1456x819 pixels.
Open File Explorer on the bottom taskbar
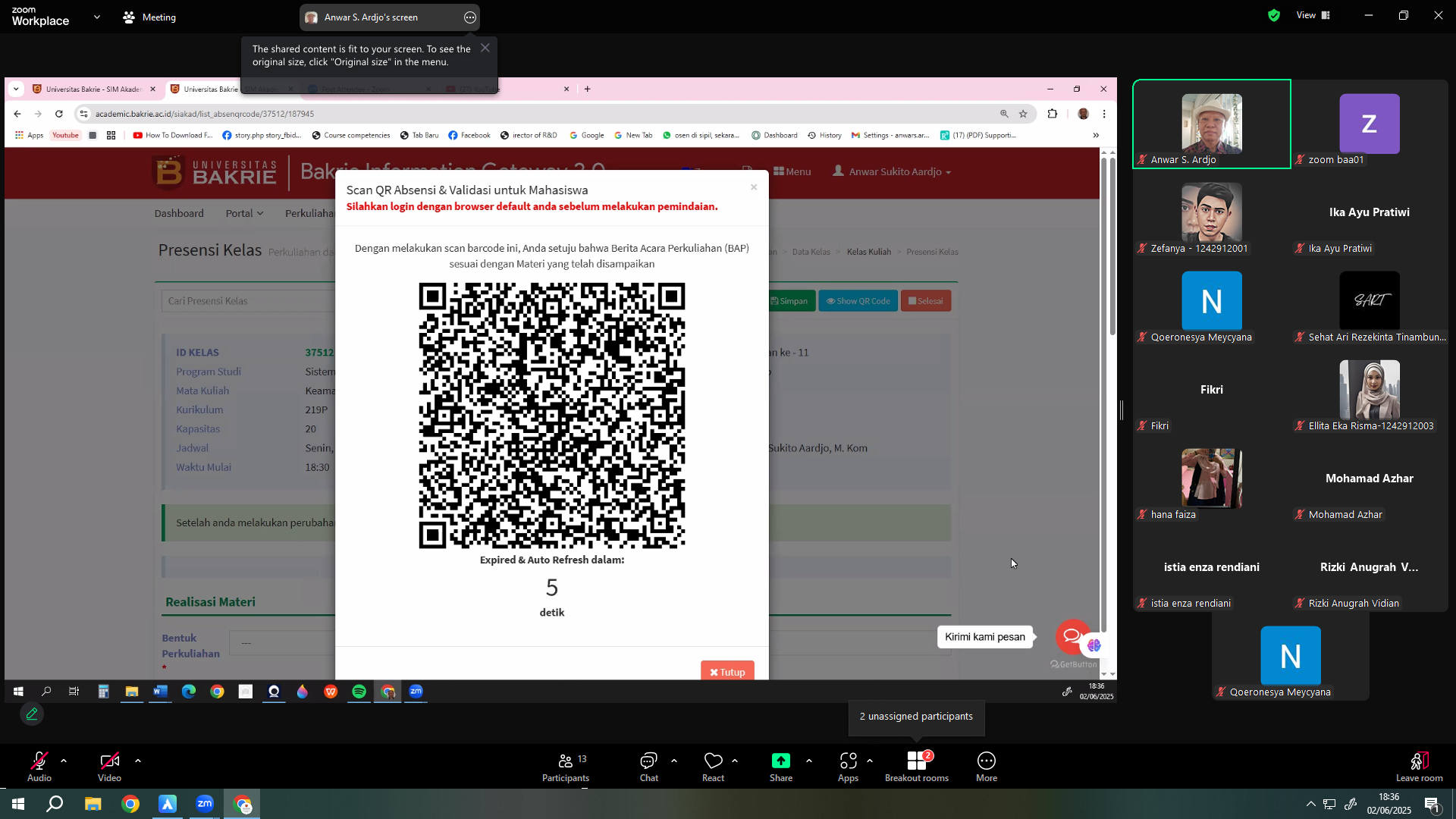pos(93,804)
